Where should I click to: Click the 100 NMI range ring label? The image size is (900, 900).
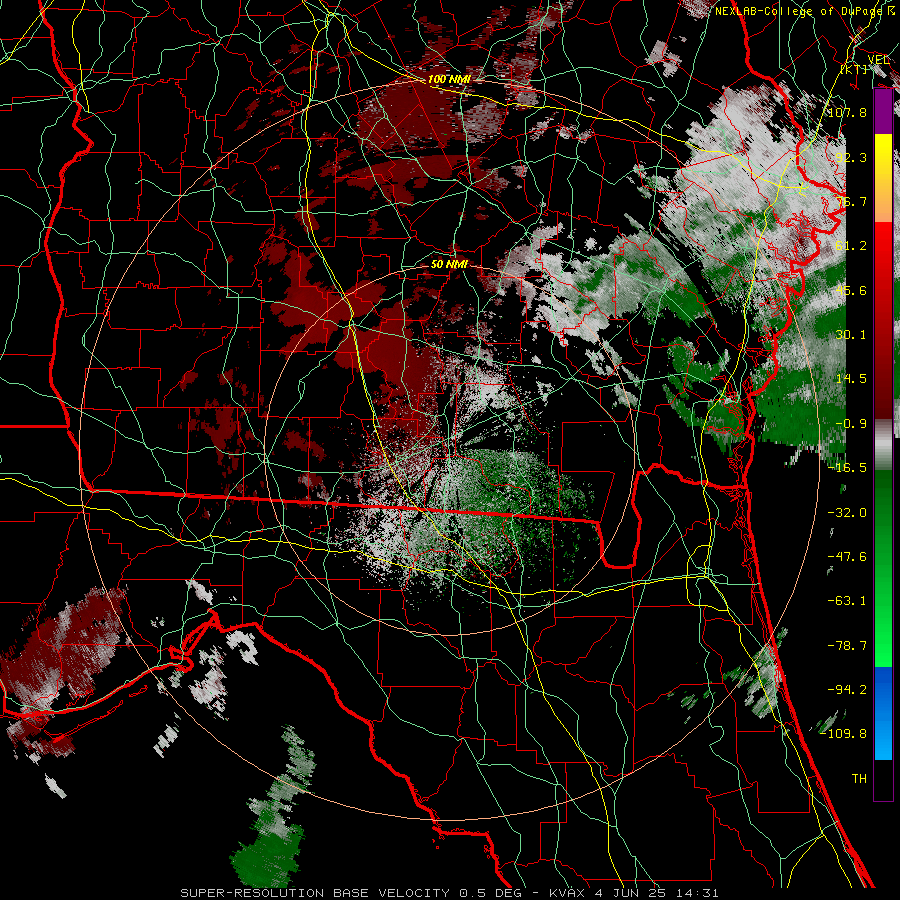pos(449,79)
